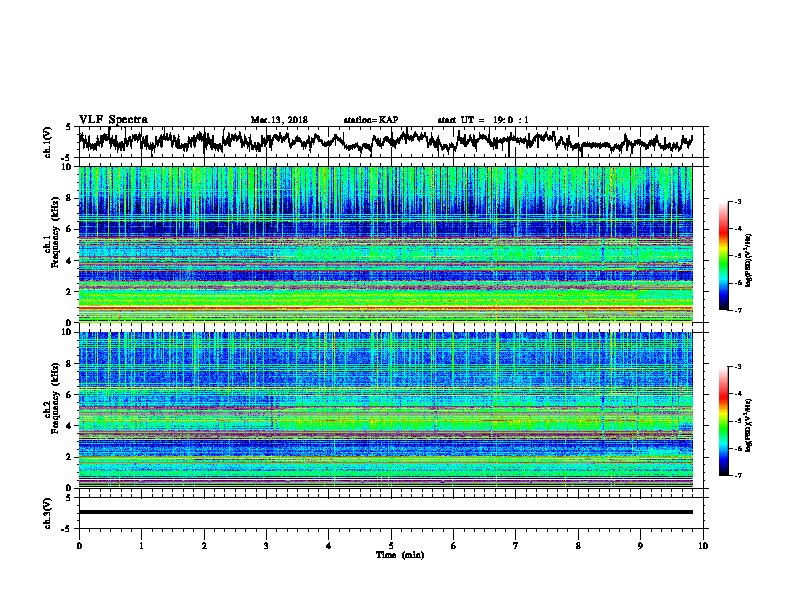Click the "-7" tick on ch.2 color bar
The image size is (792, 612).
click(737, 476)
